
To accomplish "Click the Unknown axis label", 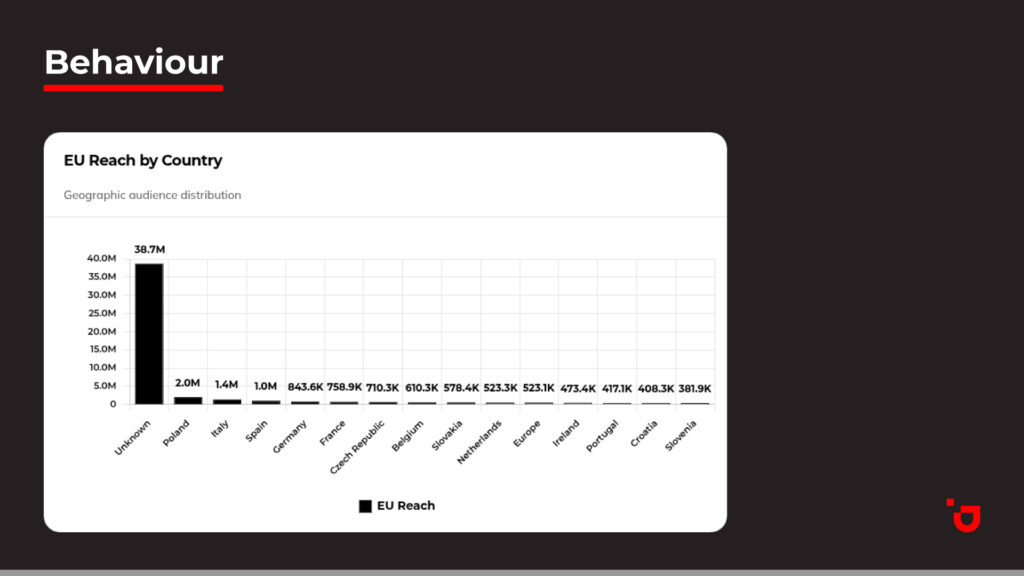I will [133, 437].
